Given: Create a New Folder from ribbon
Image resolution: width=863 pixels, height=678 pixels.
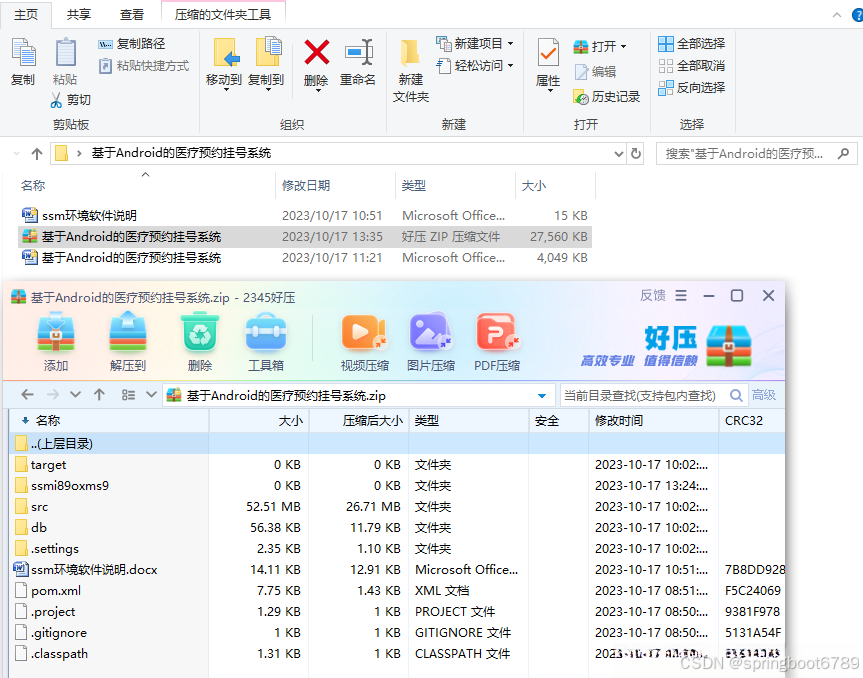Looking at the screenshot, I should (x=411, y=70).
